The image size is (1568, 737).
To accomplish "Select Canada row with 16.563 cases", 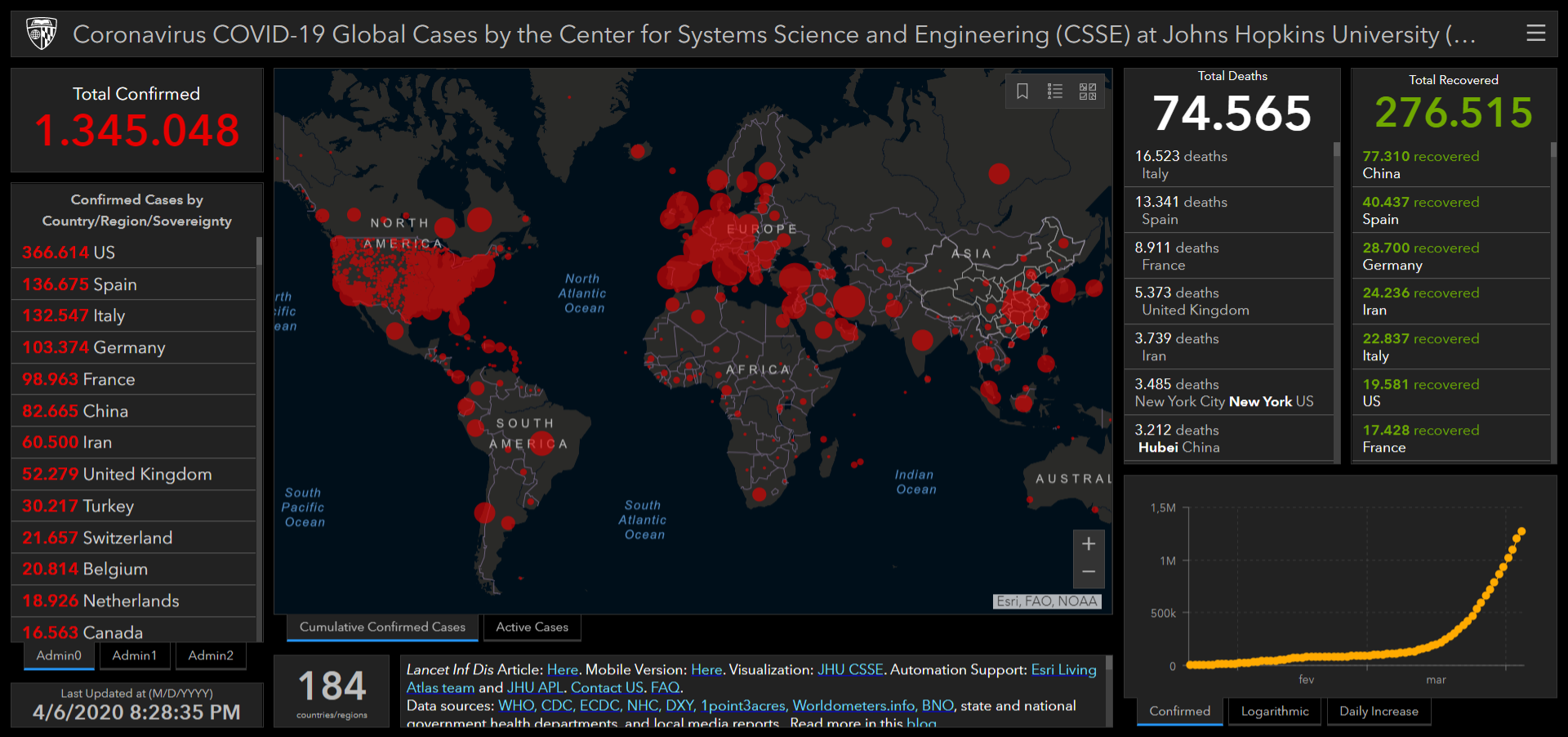I will [x=134, y=630].
